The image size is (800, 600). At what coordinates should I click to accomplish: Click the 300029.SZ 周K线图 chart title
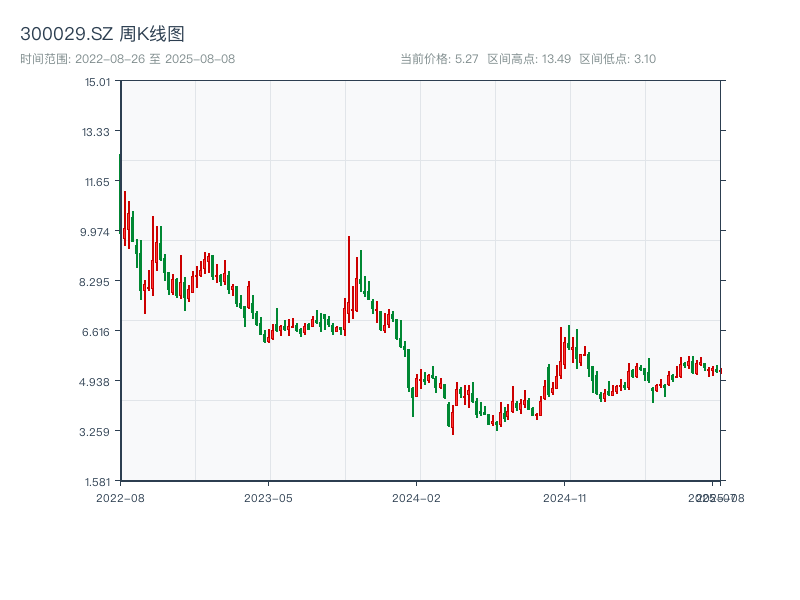(x=102, y=35)
